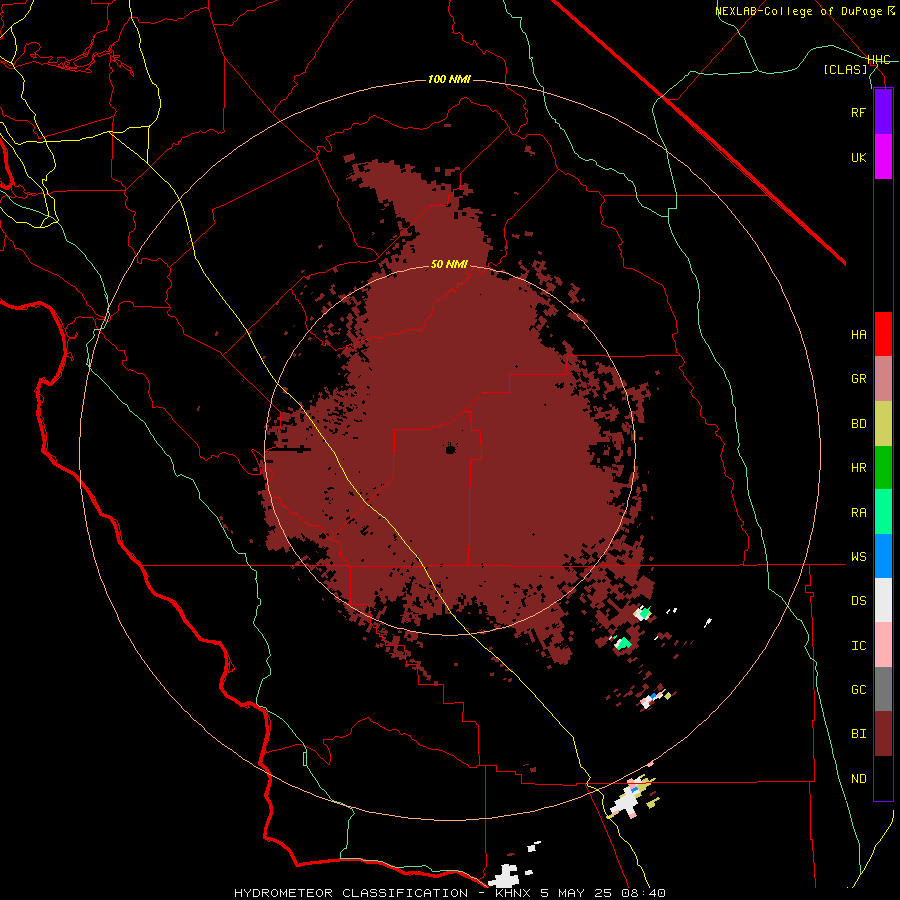The image size is (900, 900).
Task: Click the HHC product label
Action: point(879,60)
